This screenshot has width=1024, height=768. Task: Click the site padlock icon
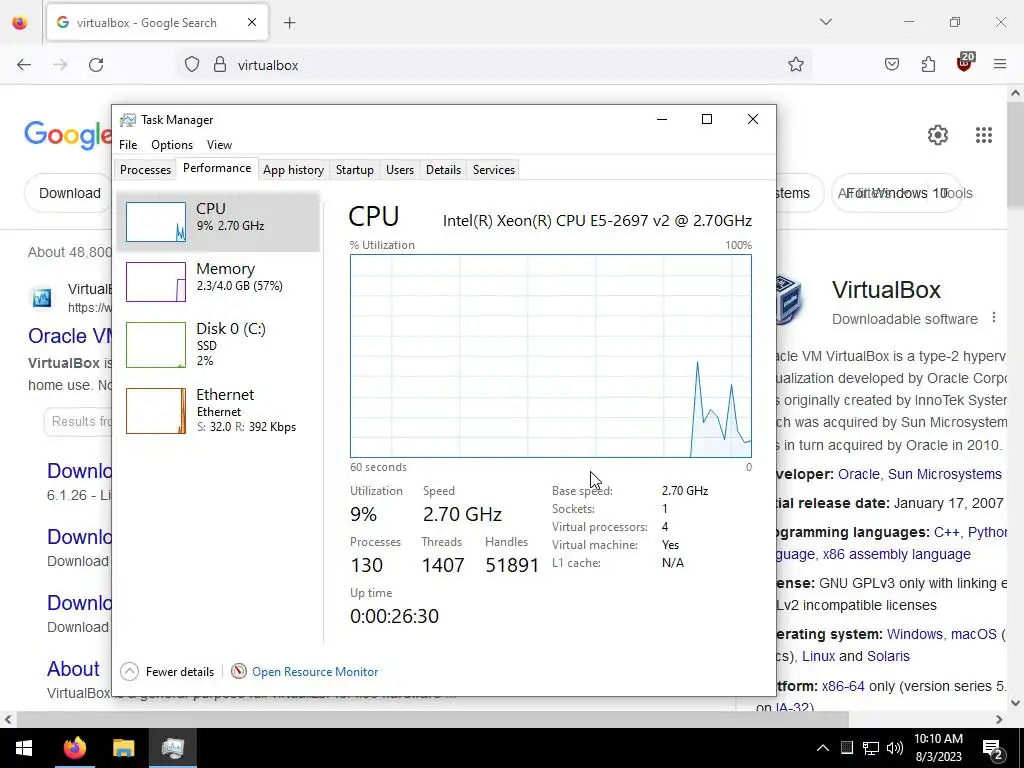(x=220, y=65)
